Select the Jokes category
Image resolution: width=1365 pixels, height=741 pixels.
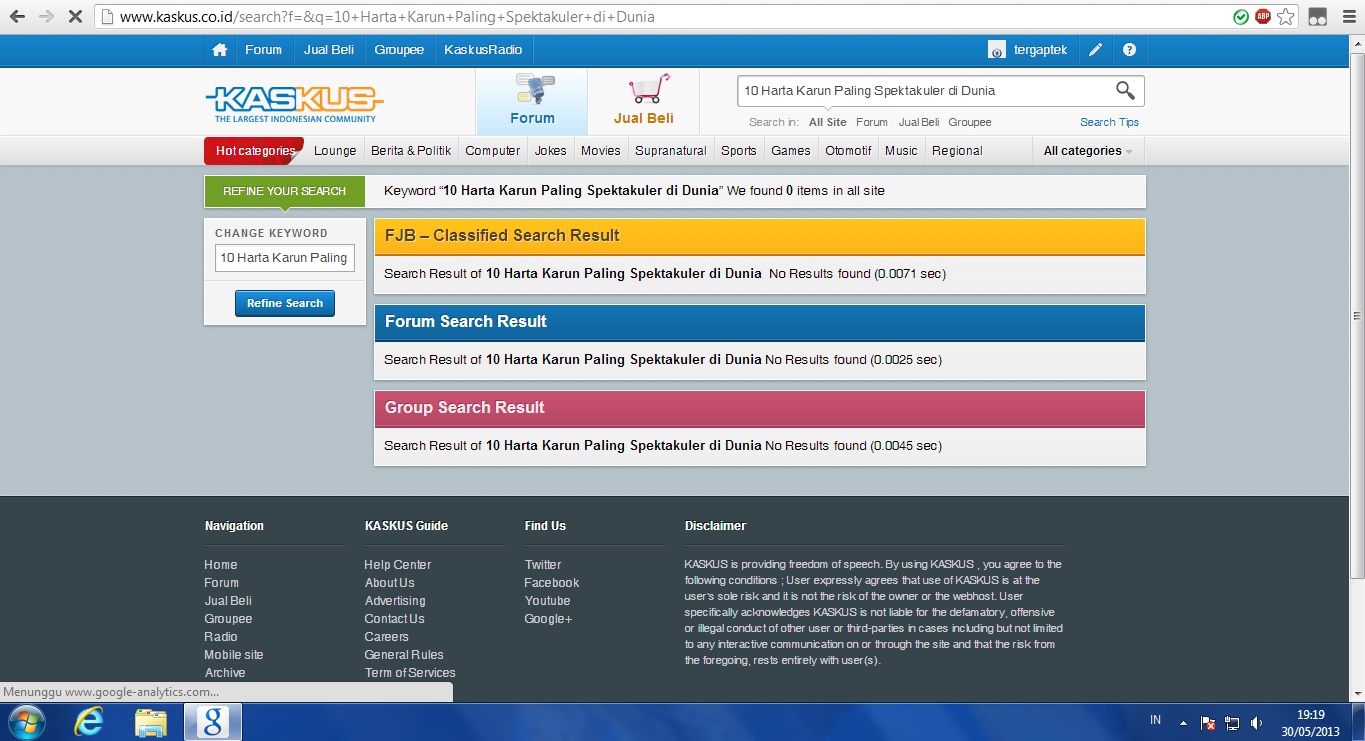(551, 151)
